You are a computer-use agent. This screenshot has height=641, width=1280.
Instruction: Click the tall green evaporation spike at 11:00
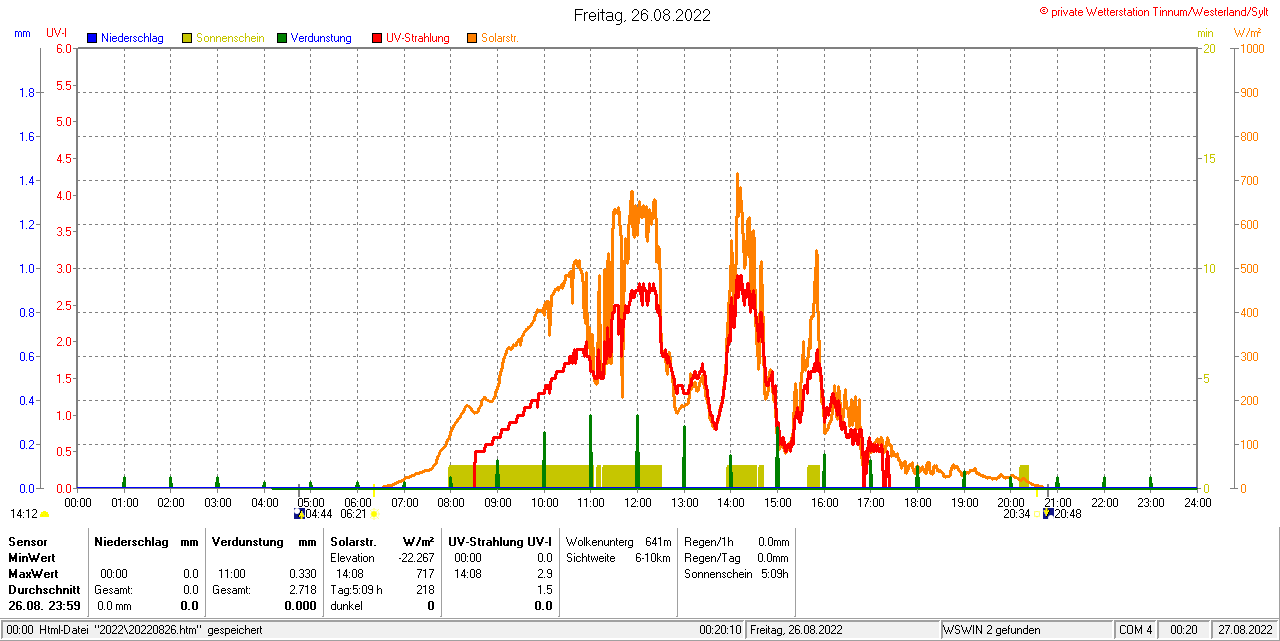pos(591,450)
